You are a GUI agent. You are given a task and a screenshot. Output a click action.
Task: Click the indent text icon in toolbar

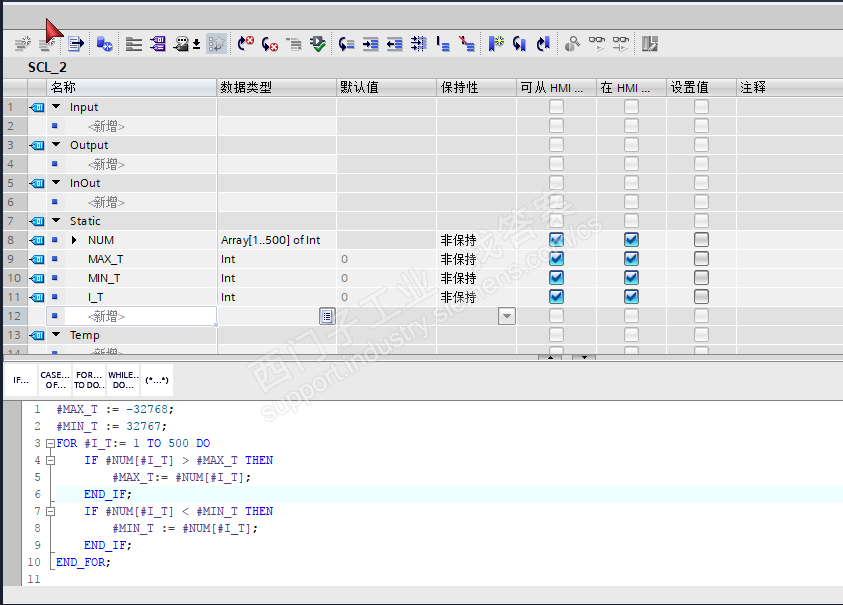coord(371,44)
